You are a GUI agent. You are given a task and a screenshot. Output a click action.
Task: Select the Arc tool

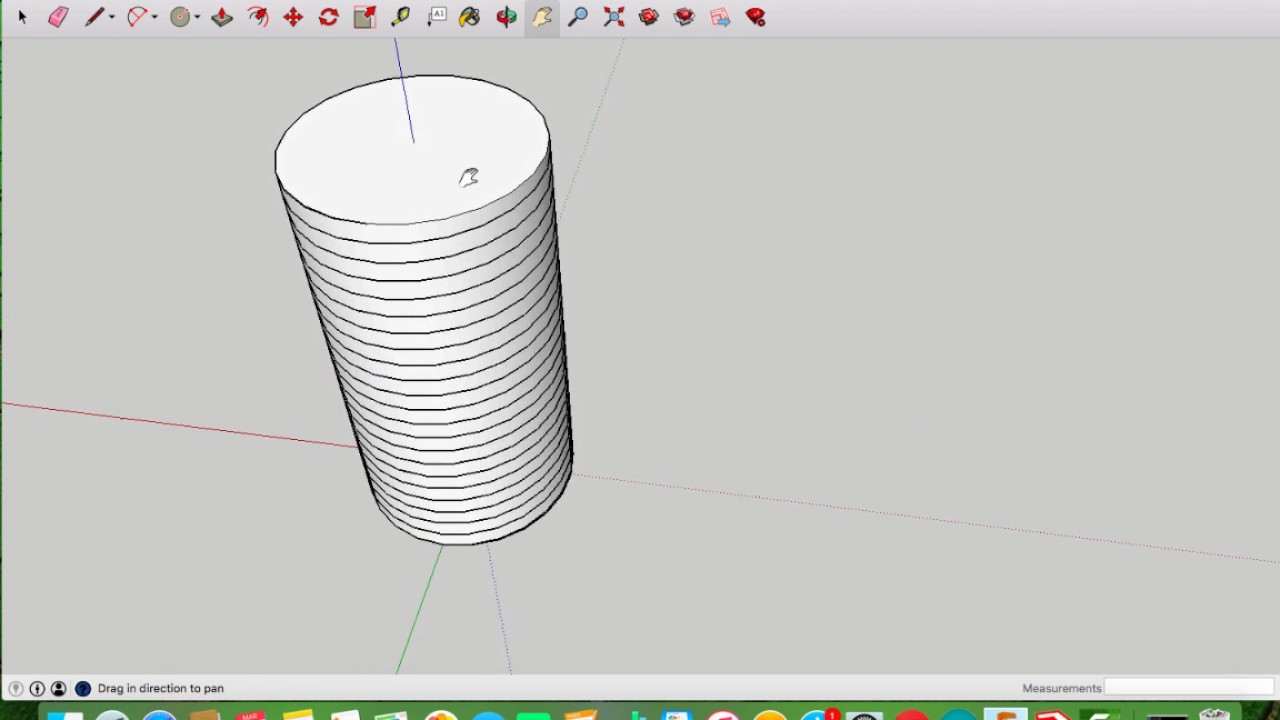[x=137, y=17]
